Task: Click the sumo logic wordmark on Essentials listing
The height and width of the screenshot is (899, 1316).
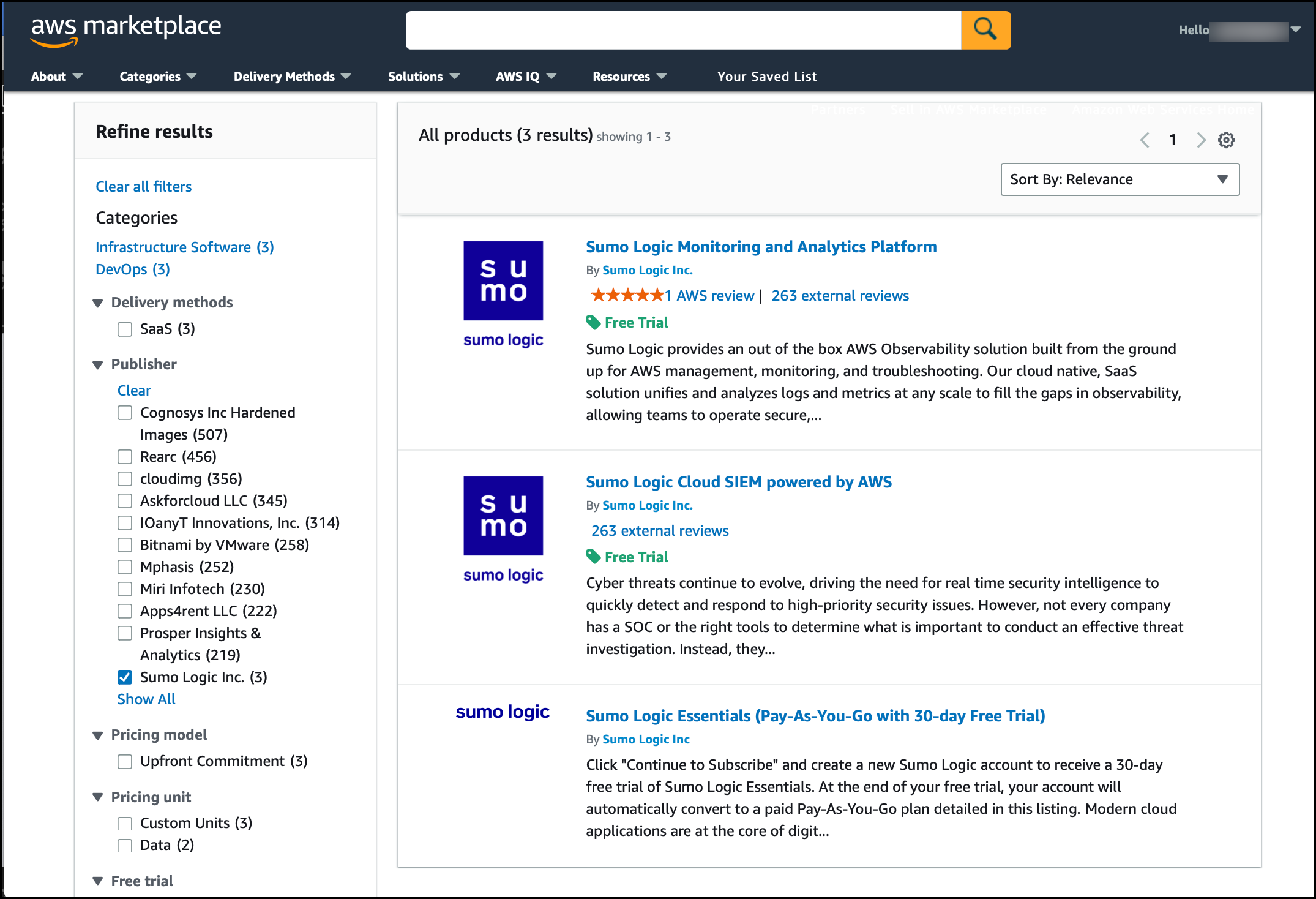Action: (503, 712)
